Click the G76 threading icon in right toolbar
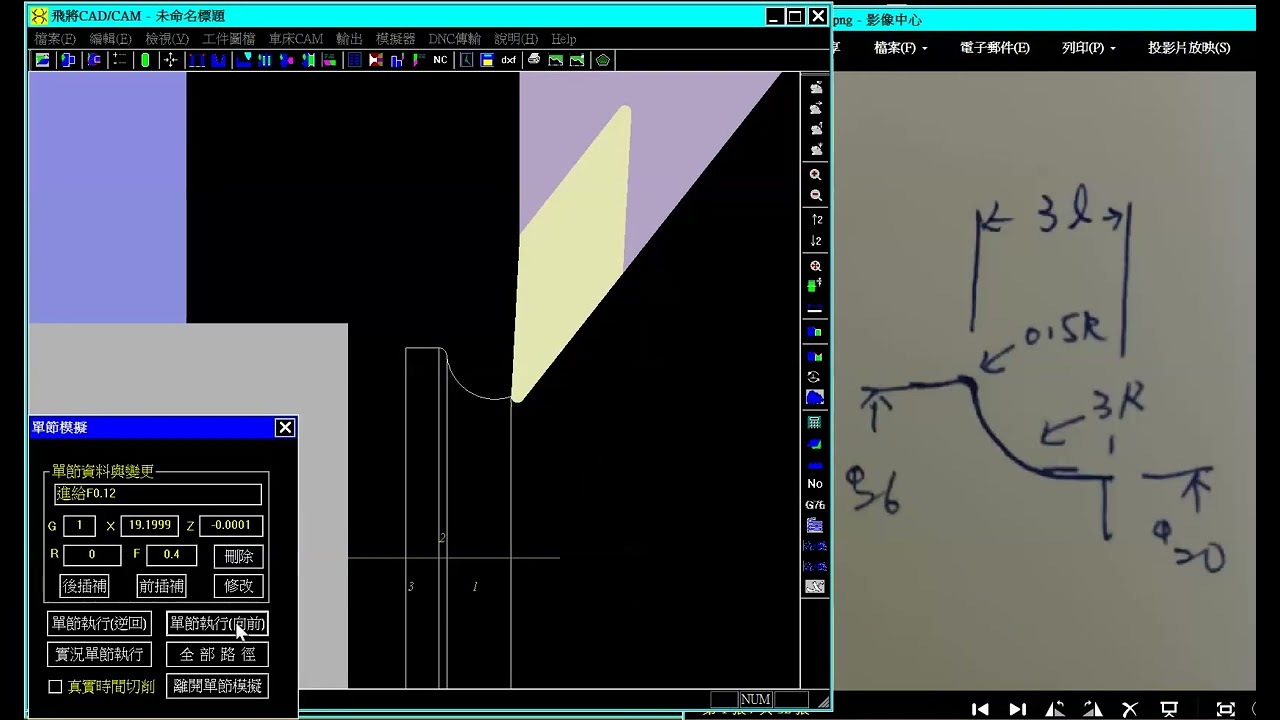The image size is (1280, 720). [x=815, y=505]
